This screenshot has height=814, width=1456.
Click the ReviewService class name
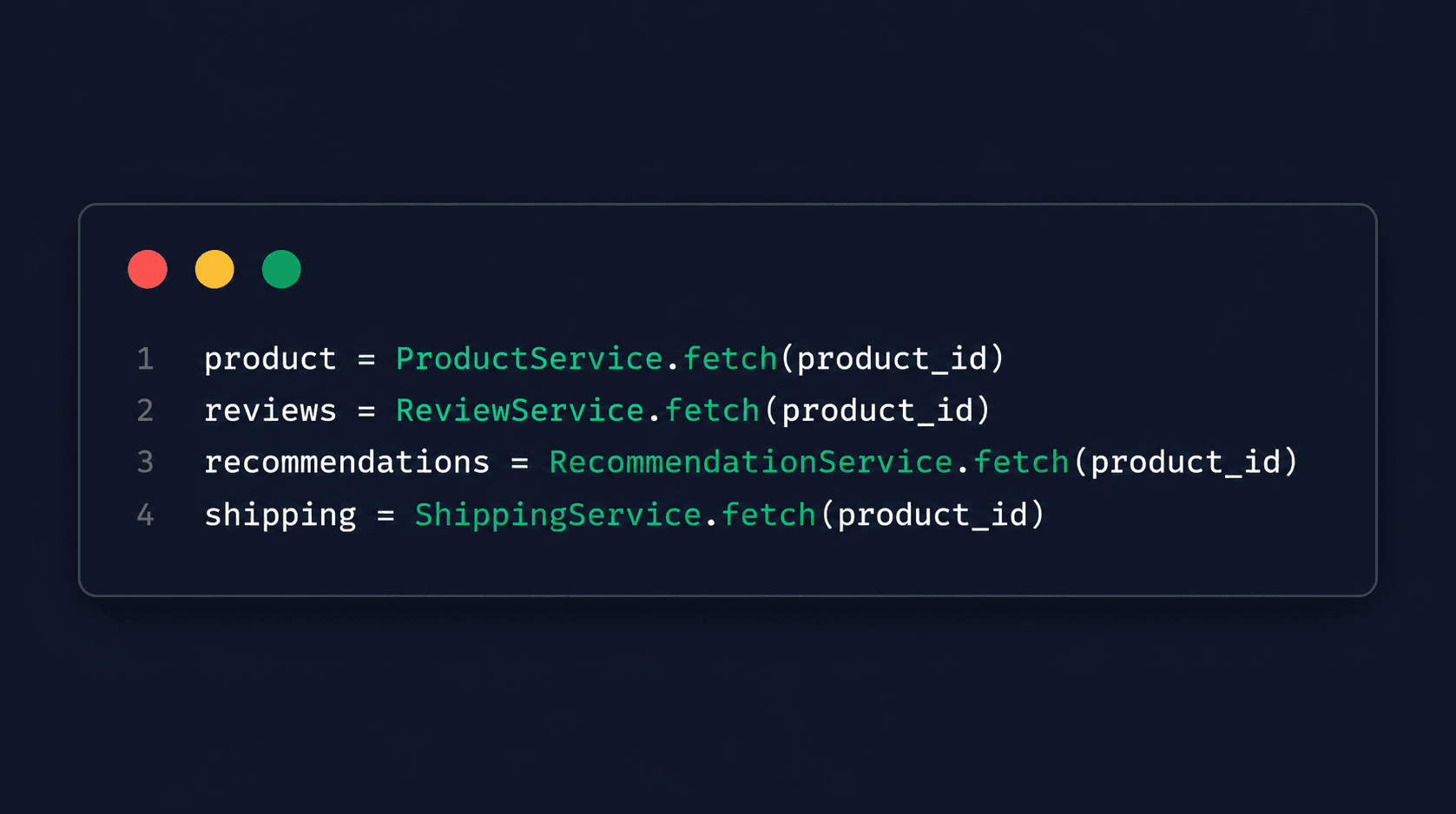click(x=520, y=410)
